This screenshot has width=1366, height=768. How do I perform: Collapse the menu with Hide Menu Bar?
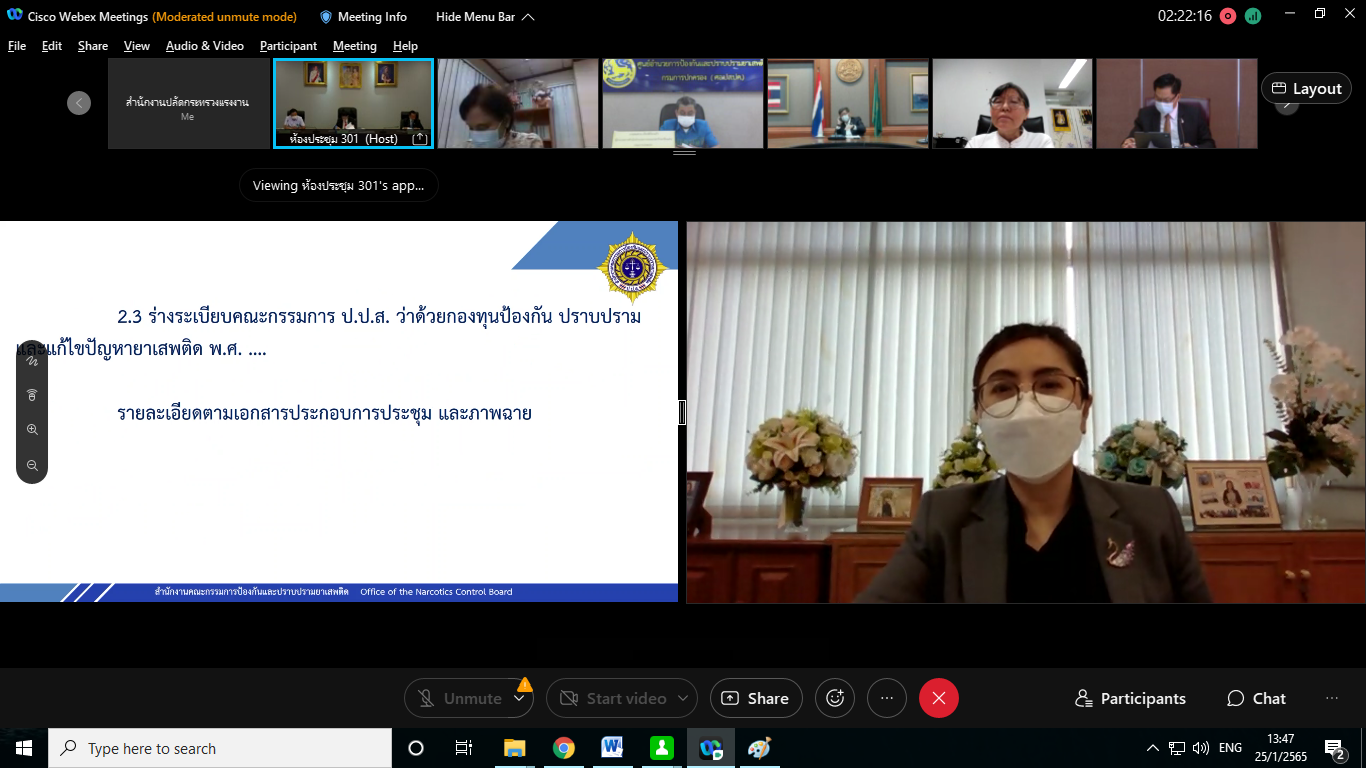pyautogui.click(x=485, y=17)
